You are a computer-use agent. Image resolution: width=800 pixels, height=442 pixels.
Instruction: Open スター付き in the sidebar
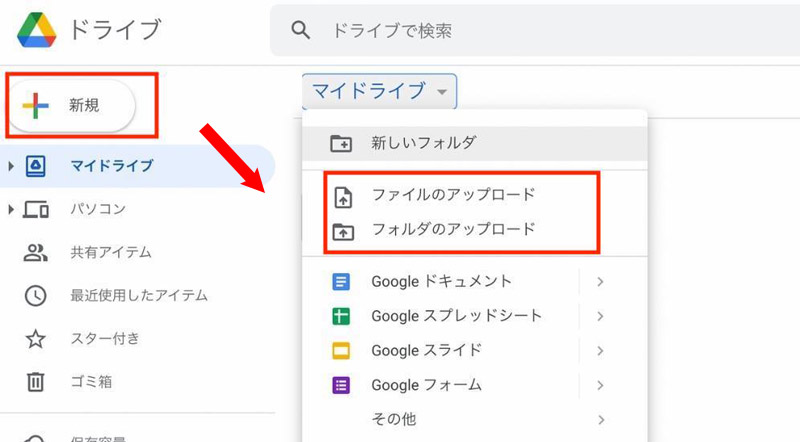point(105,339)
